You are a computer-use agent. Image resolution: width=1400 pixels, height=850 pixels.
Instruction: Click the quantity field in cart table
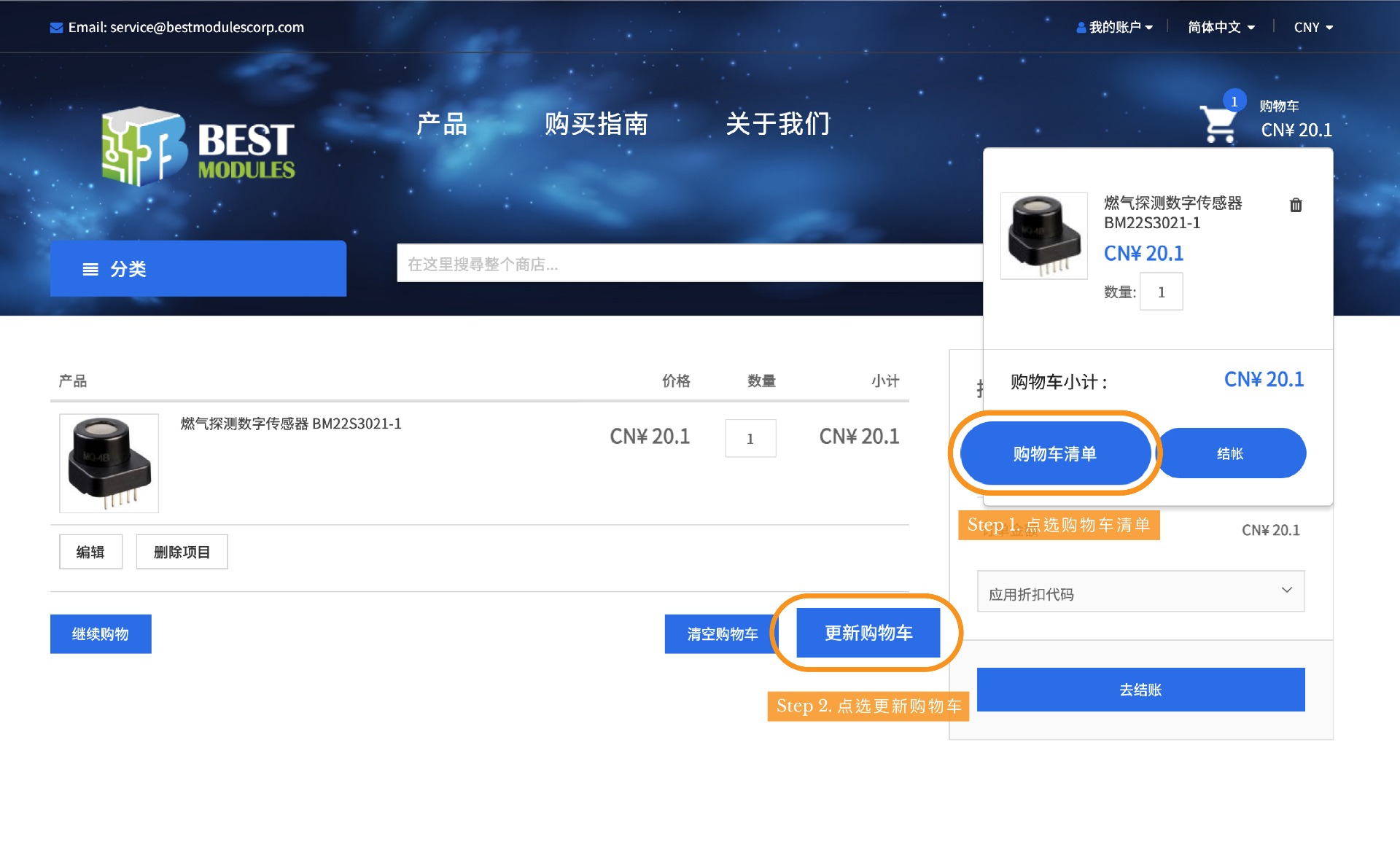pyautogui.click(x=750, y=438)
